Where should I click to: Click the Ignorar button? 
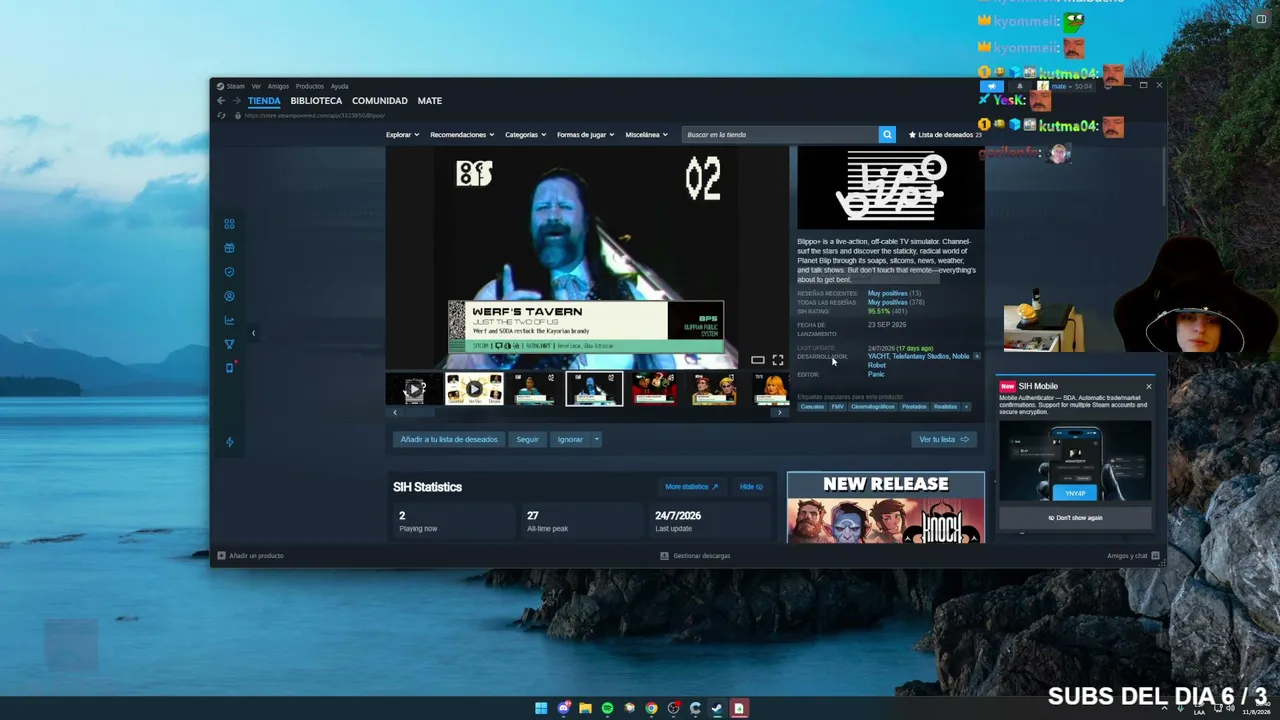pyautogui.click(x=570, y=439)
